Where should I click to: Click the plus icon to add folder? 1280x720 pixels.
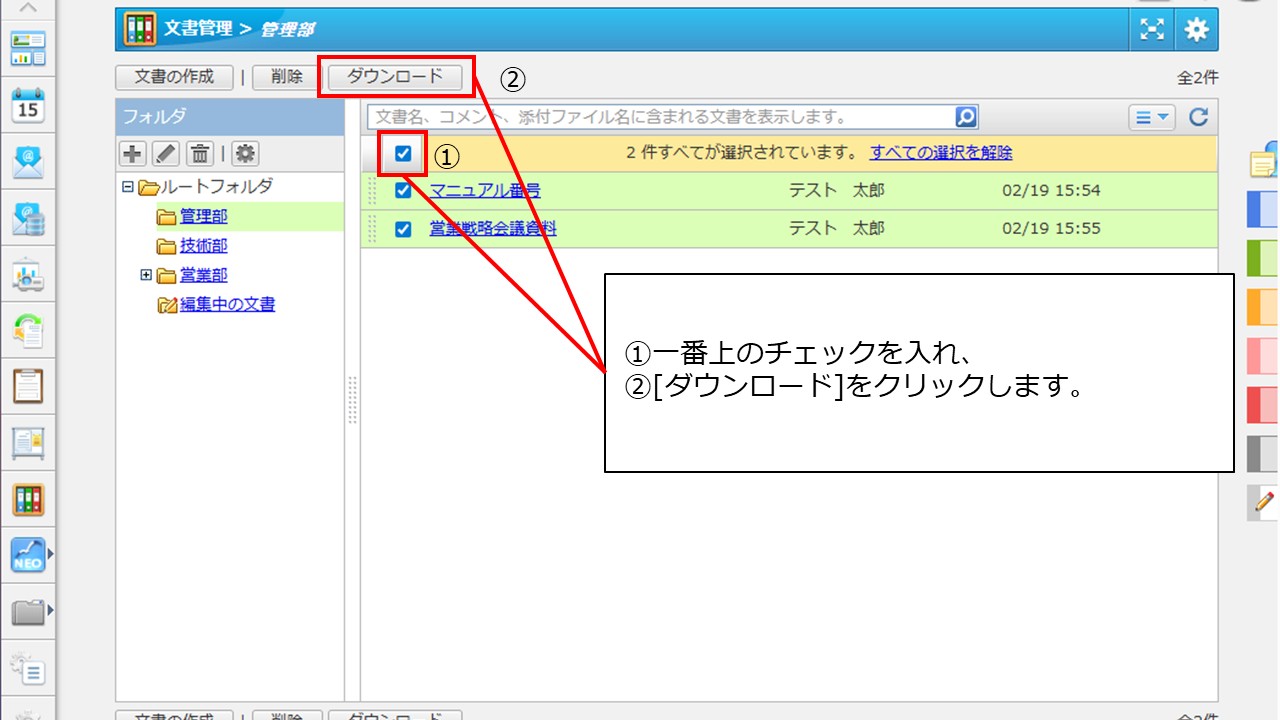pos(132,153)
